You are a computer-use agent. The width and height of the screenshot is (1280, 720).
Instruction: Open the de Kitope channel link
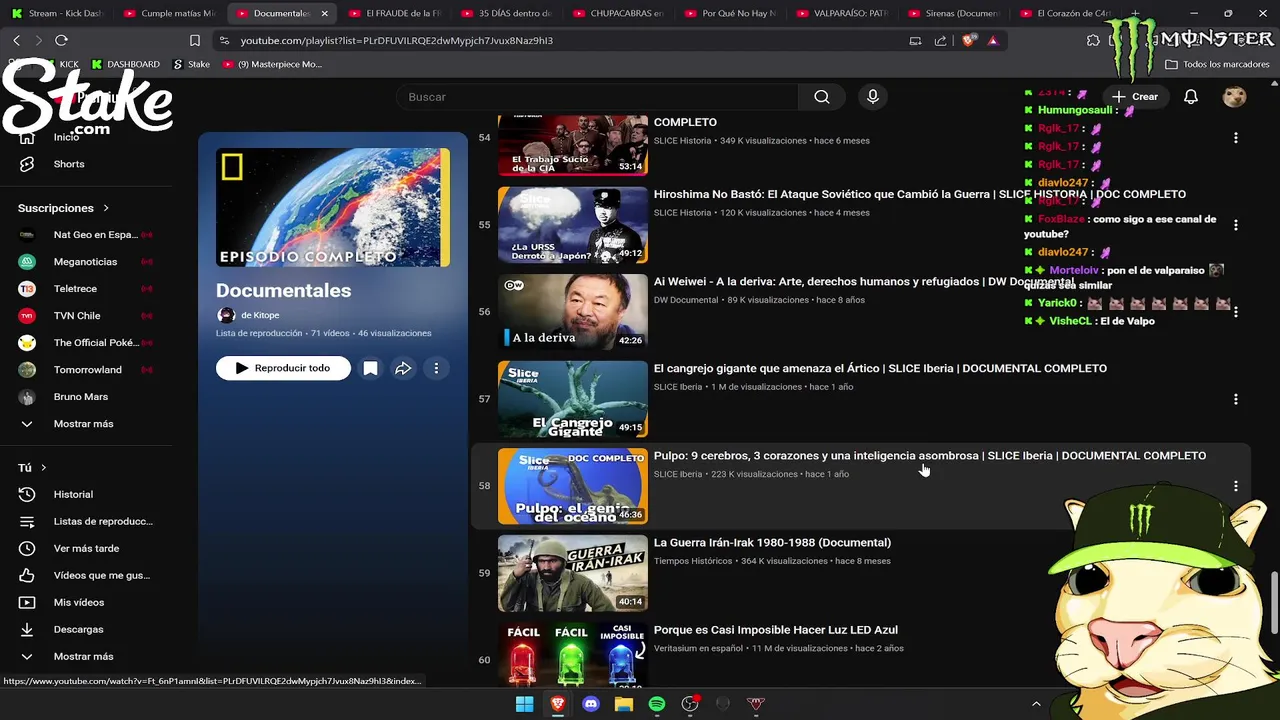click(260, 315)
